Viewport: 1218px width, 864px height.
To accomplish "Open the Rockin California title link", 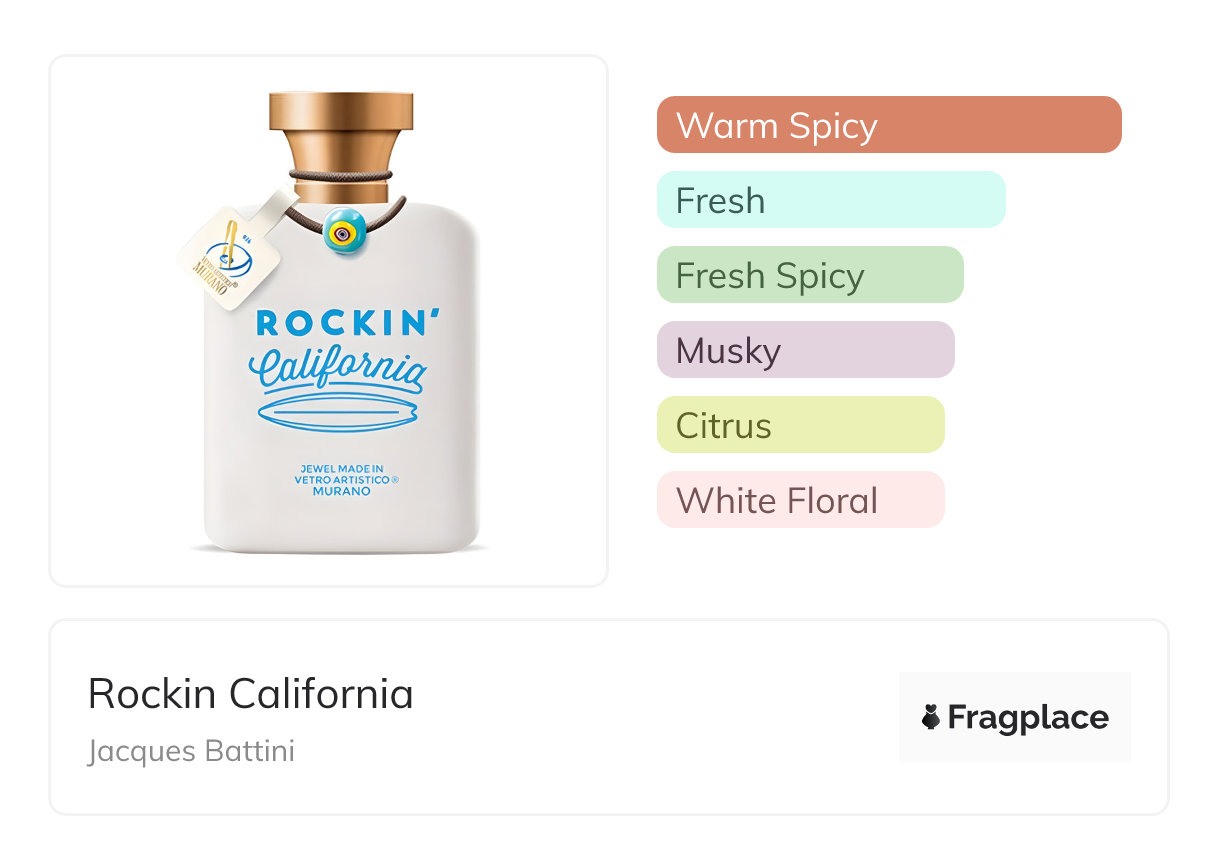I will pos(250,694).
